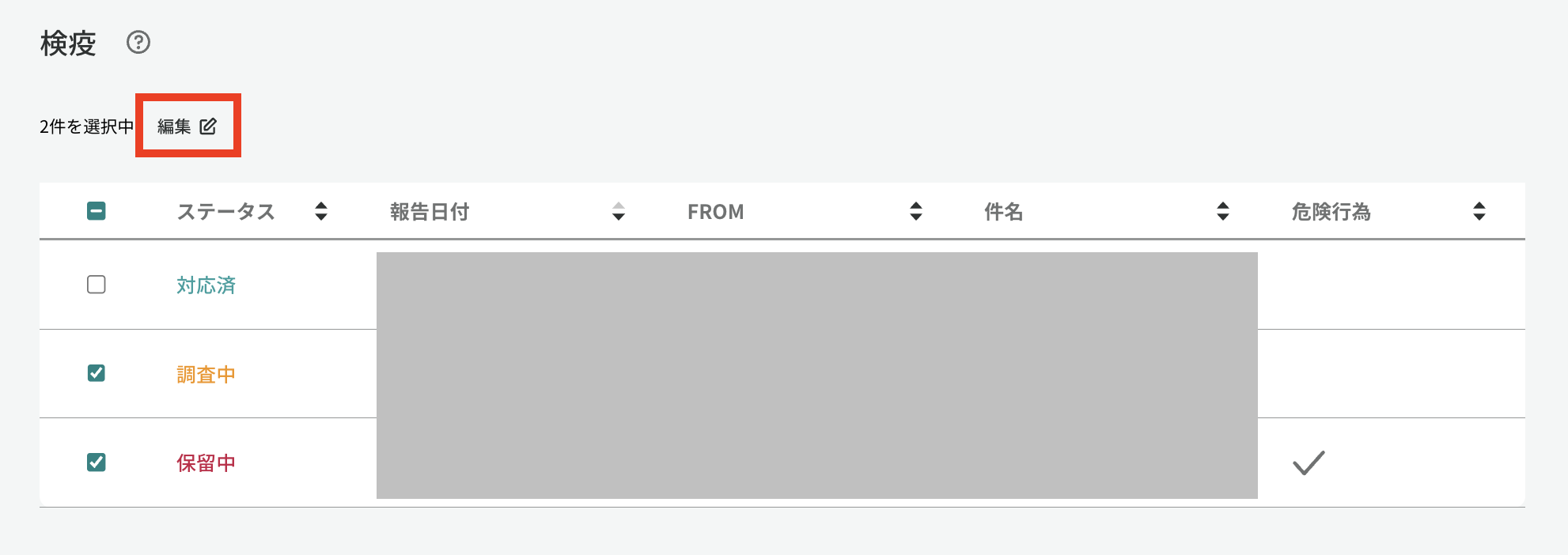Sort by FROM column arrows
Viewport: 1568px width, 555px height.
coord(916,211)
